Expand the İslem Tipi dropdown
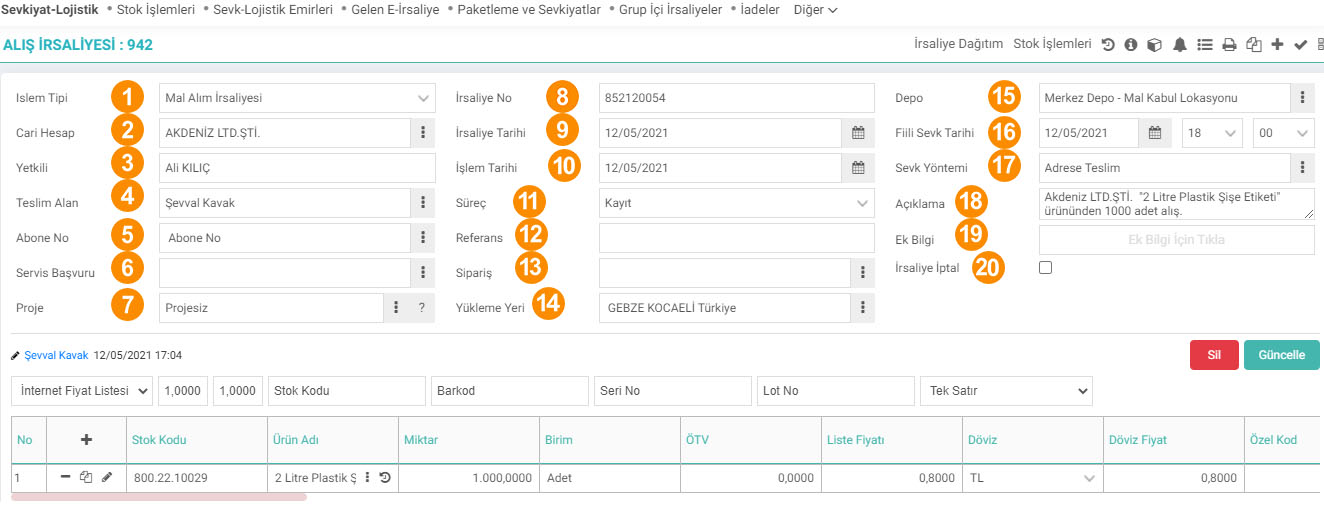 coord(297,98)
